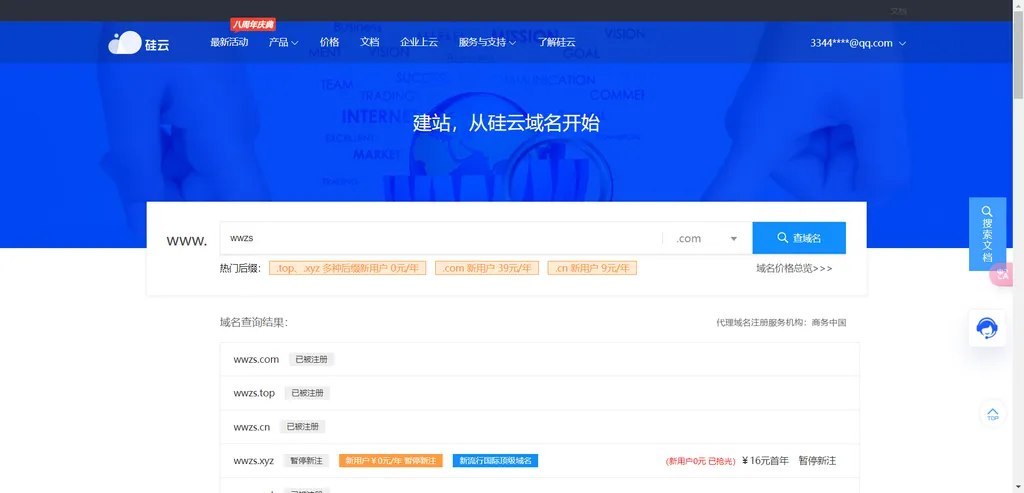Click the 已被注册 label beside wwzs.top

tap(308, 393)
